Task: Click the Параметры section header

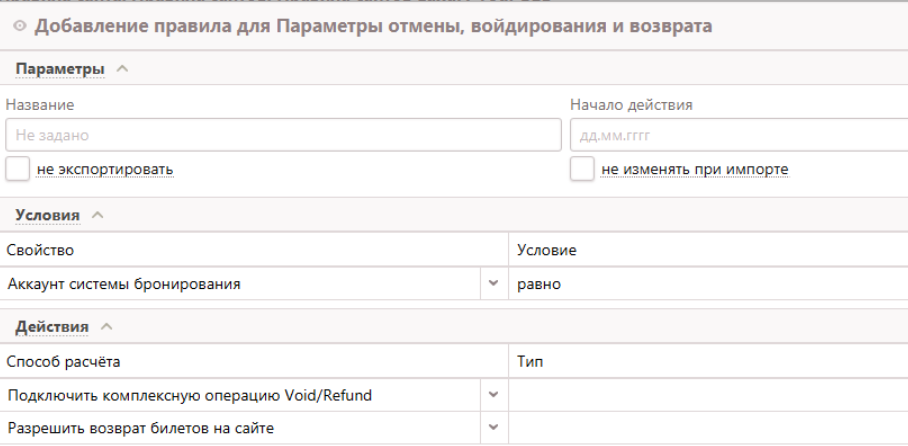Action: coord(60,69)
